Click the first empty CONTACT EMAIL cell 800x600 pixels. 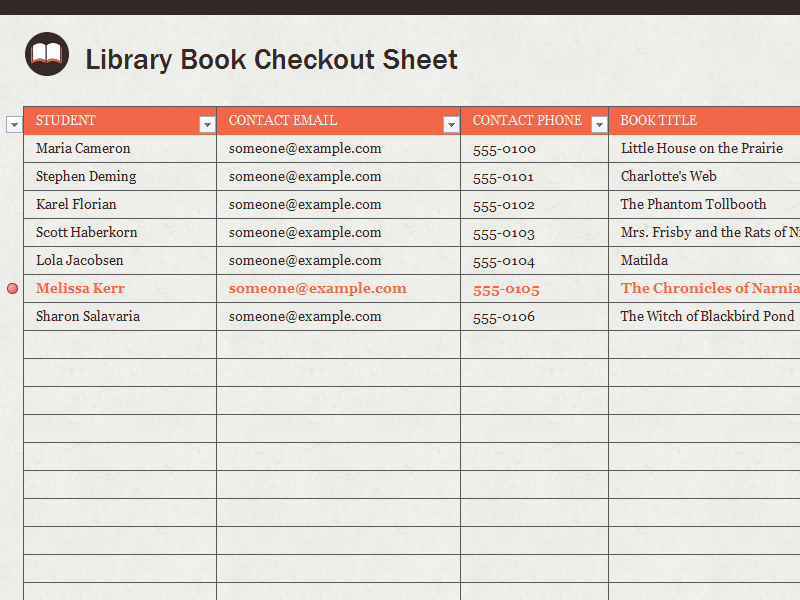[x=339, y=345]
